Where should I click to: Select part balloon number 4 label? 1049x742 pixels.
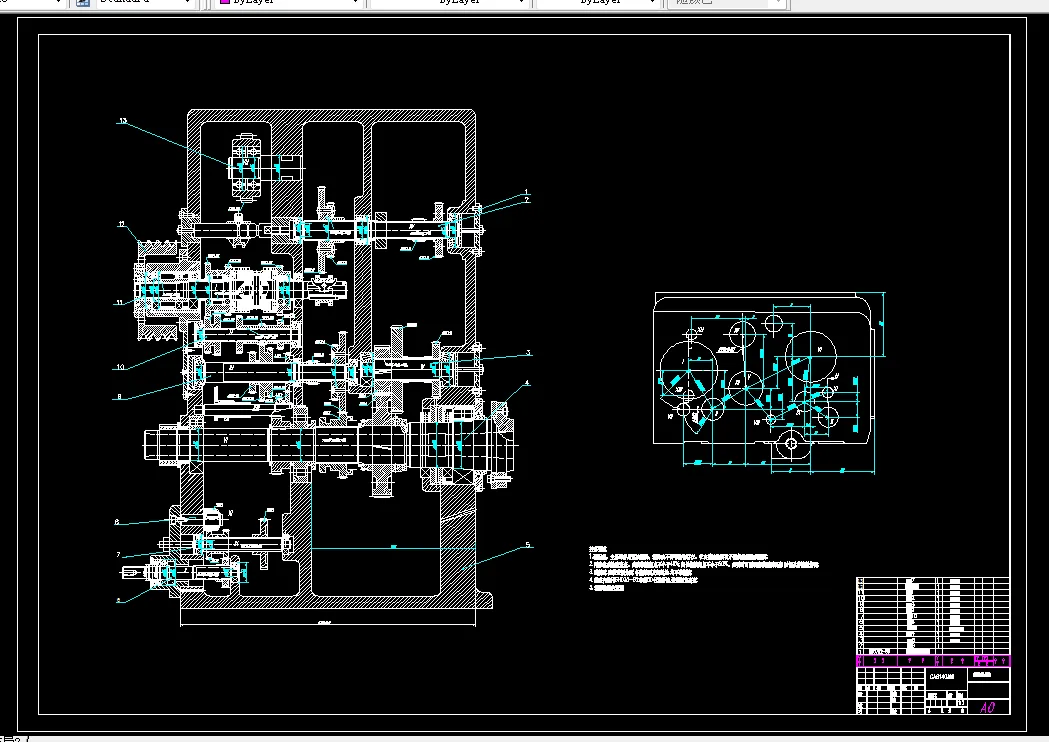pos(527,383)
